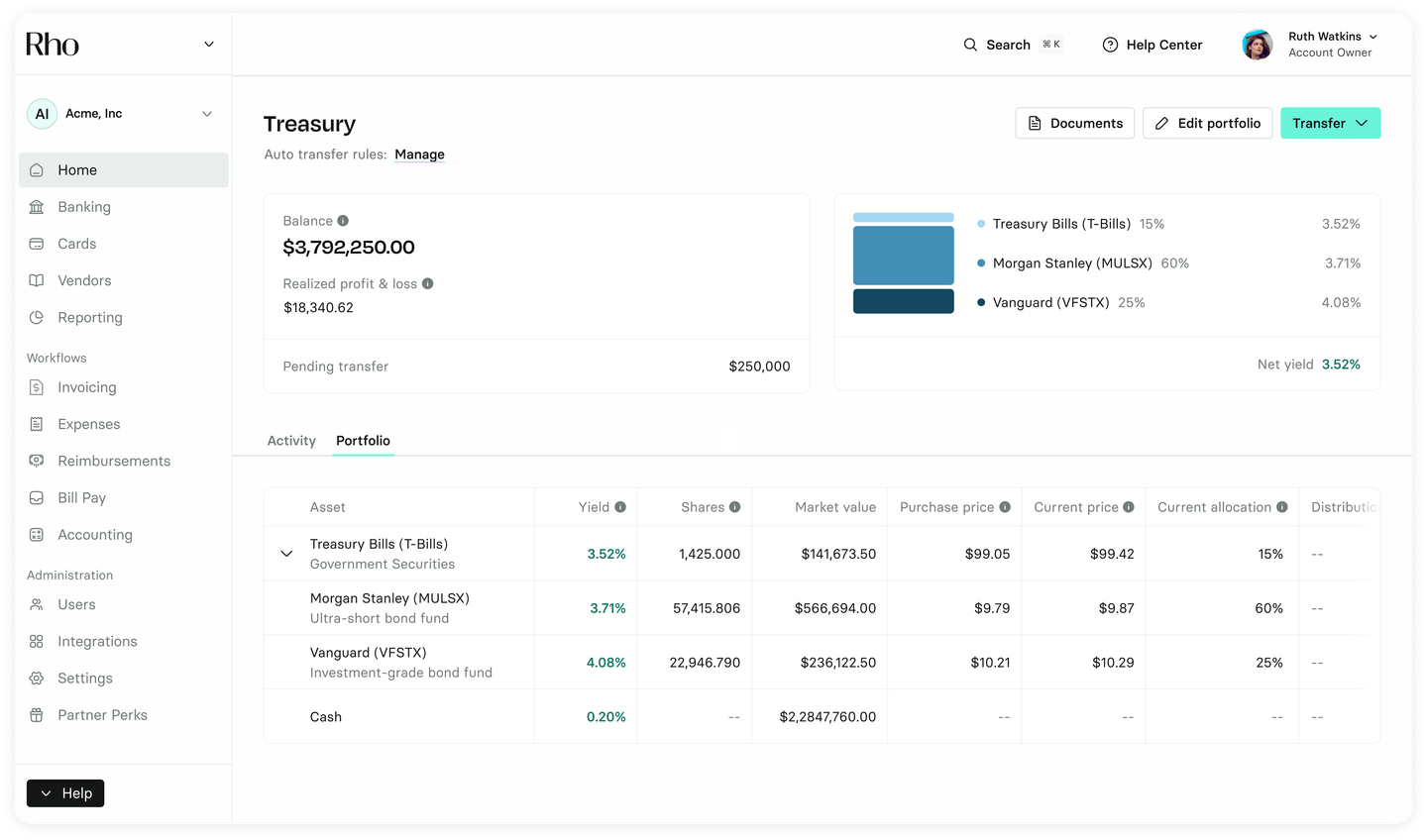Open the Help Center link
This screenshot has height=840, width=1427.
tap(1153, 45)
